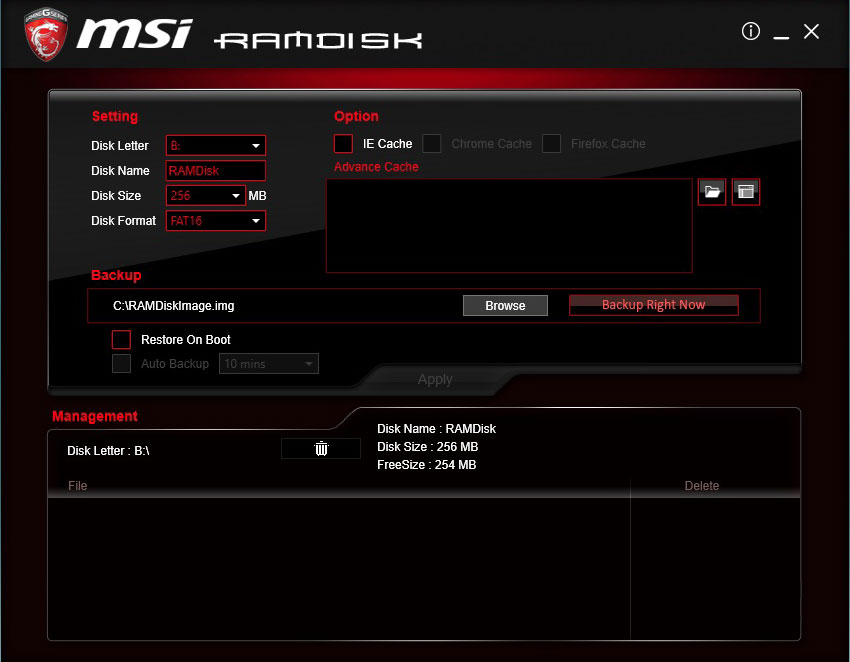Toggle the Firefox Cache checkbox
The height and width of the screenshot is (662, 850).
(x=551, y=144)
